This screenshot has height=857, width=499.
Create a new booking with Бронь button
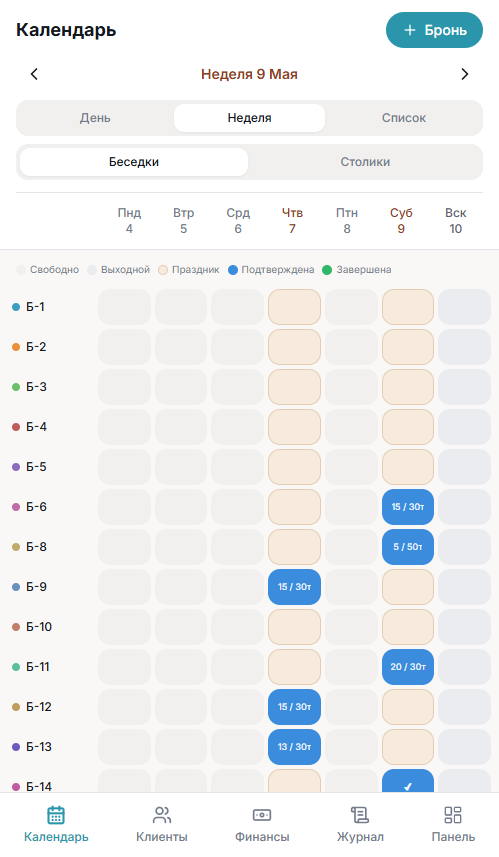[435, 30]
